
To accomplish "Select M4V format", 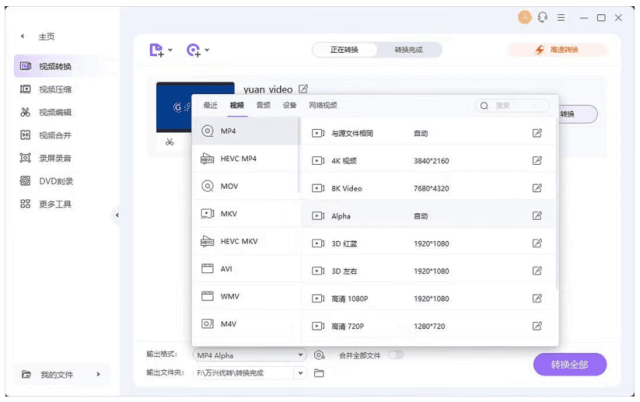I will (x=246, y=324).
